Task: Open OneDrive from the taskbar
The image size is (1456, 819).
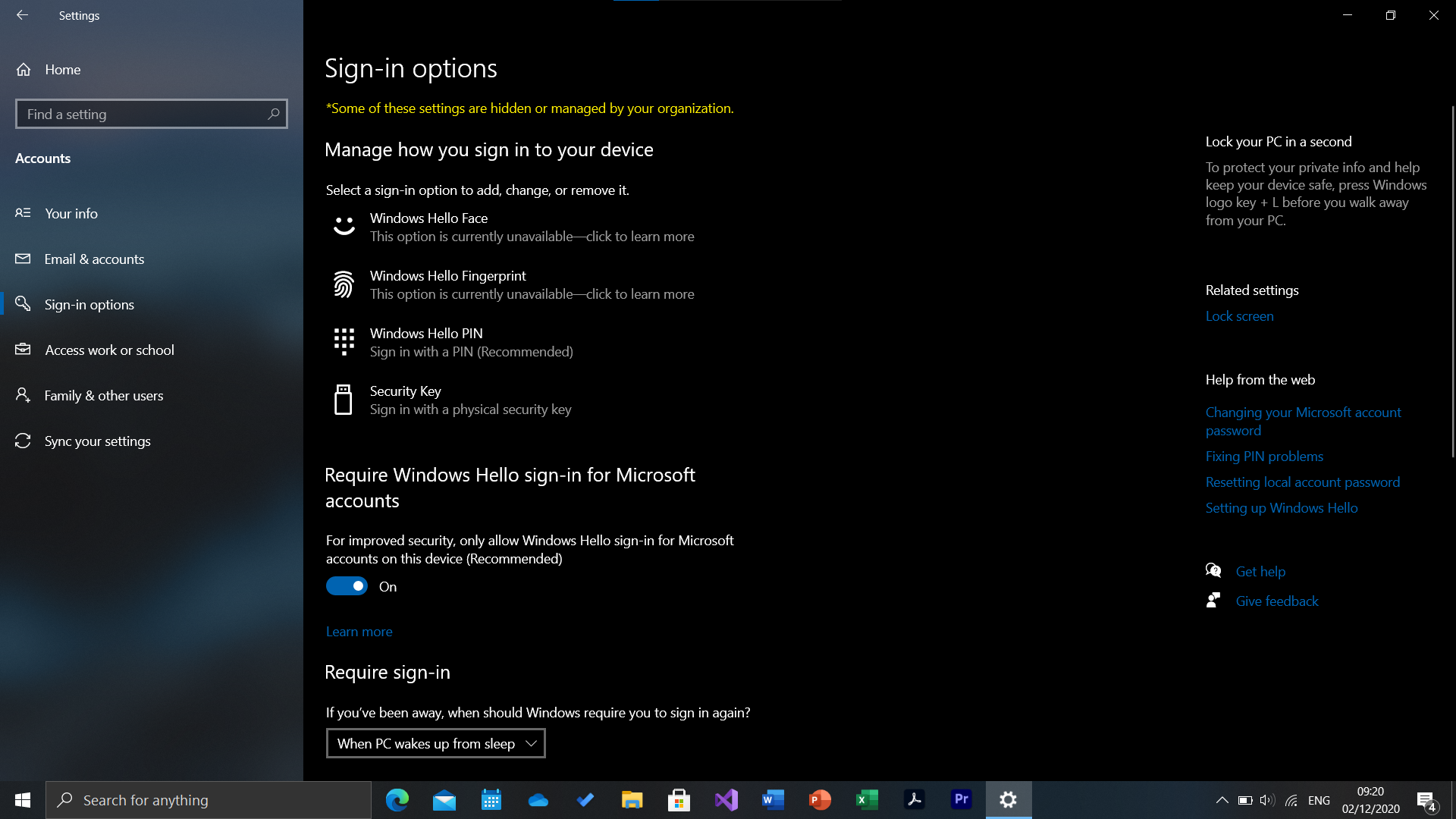Action: pyautogui.click(x=538, y=800)
